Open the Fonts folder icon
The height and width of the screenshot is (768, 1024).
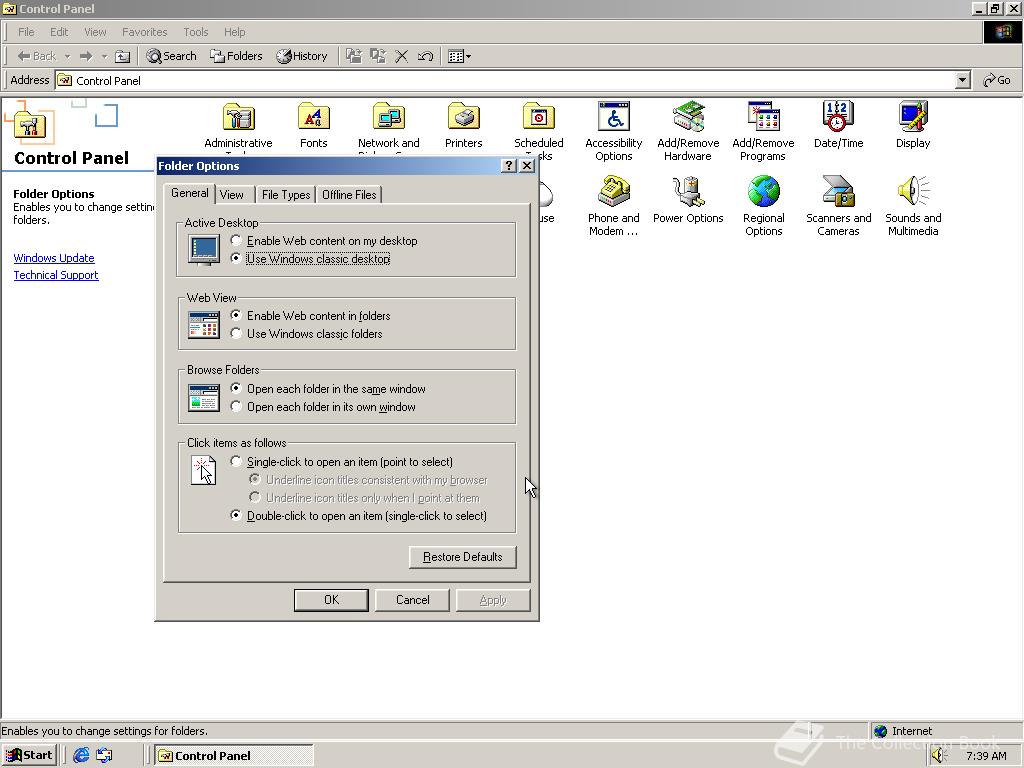click(313, 118)
